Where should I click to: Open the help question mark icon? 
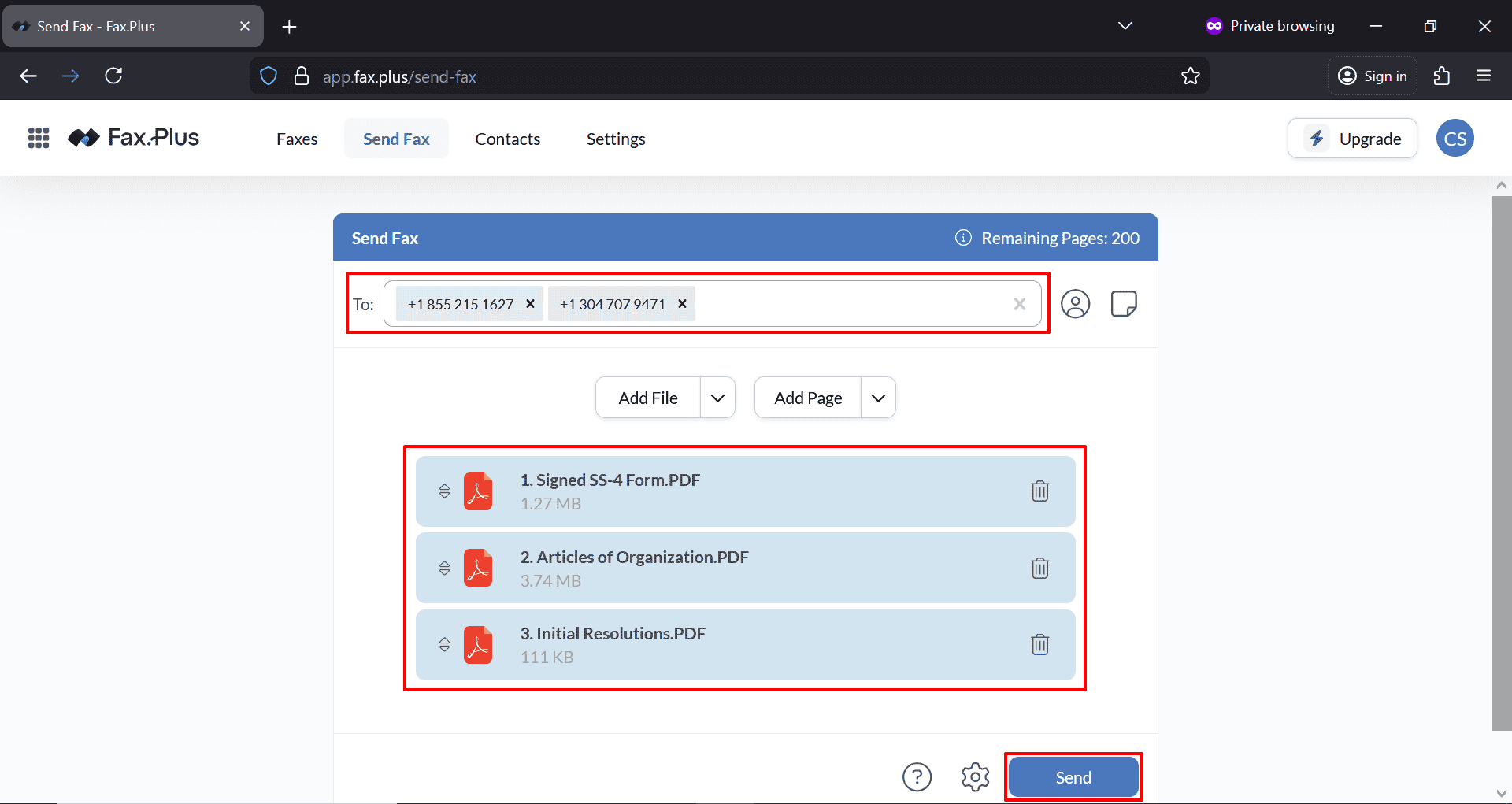[917, 777]
